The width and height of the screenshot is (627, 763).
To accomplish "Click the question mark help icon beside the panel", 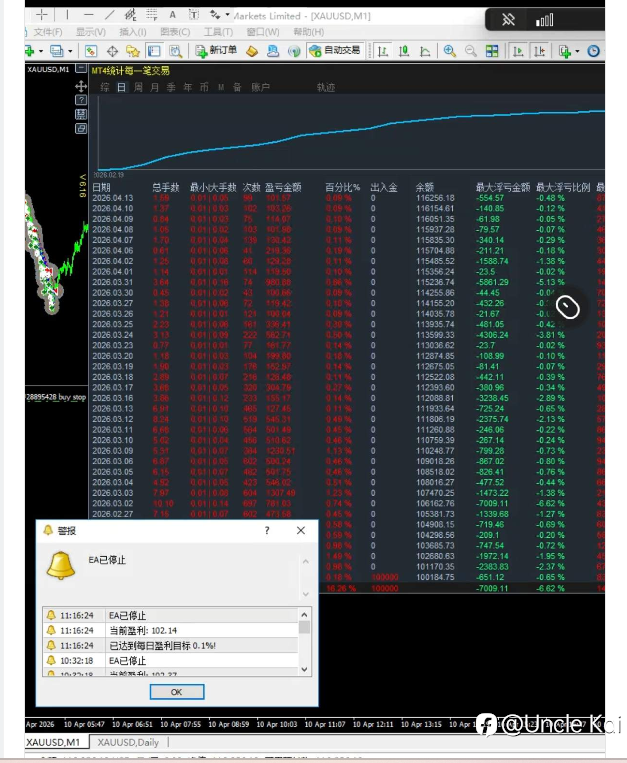I will coord(81,100).
